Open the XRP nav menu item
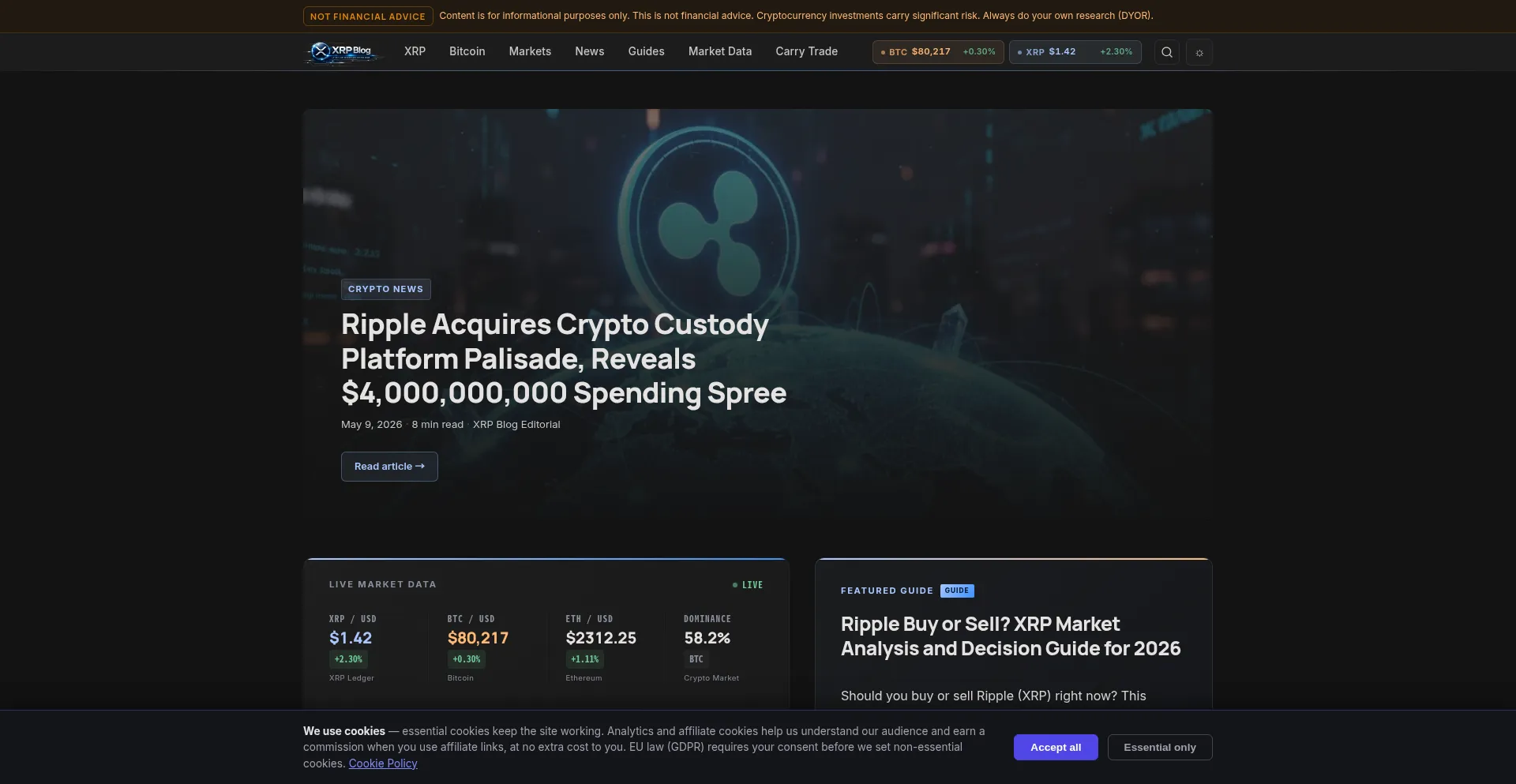The image size is (1516, 784). pyautogui.click(x=415, y=51)
